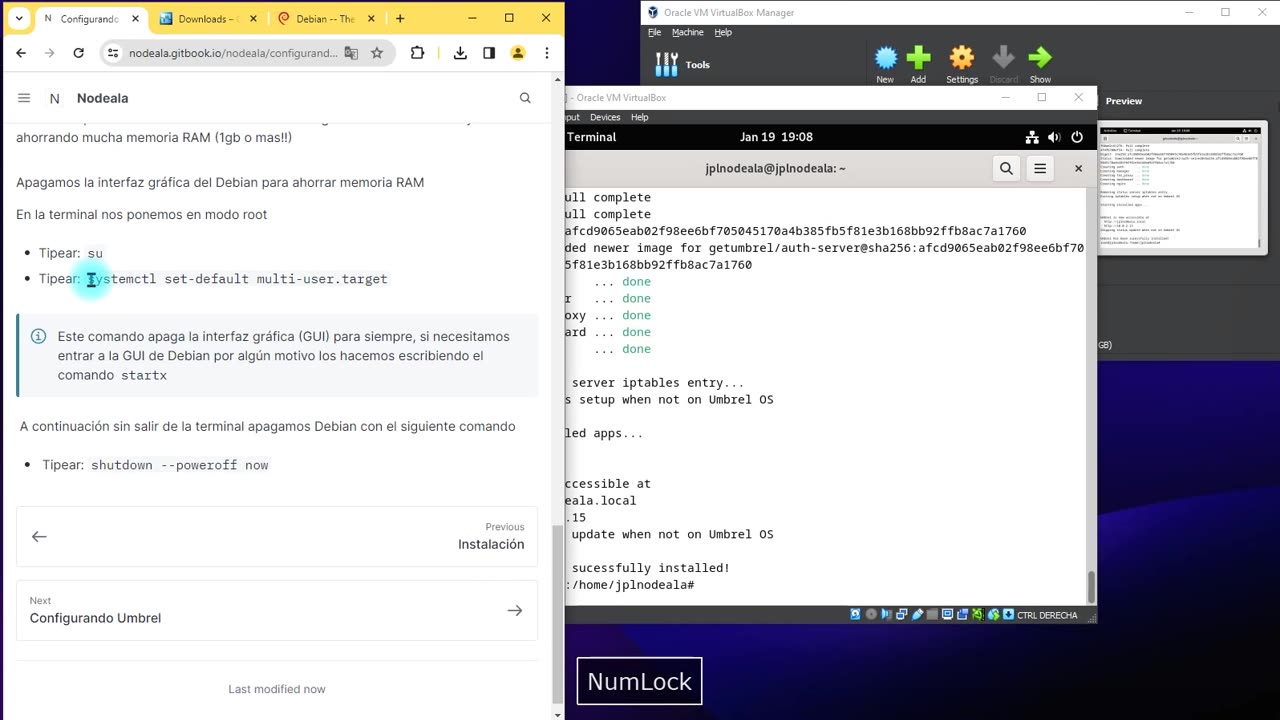Screen dimensions: 1280x720
Task: Open Machine menu in VirtualBox Manager
Action: (x=687, y=32)
